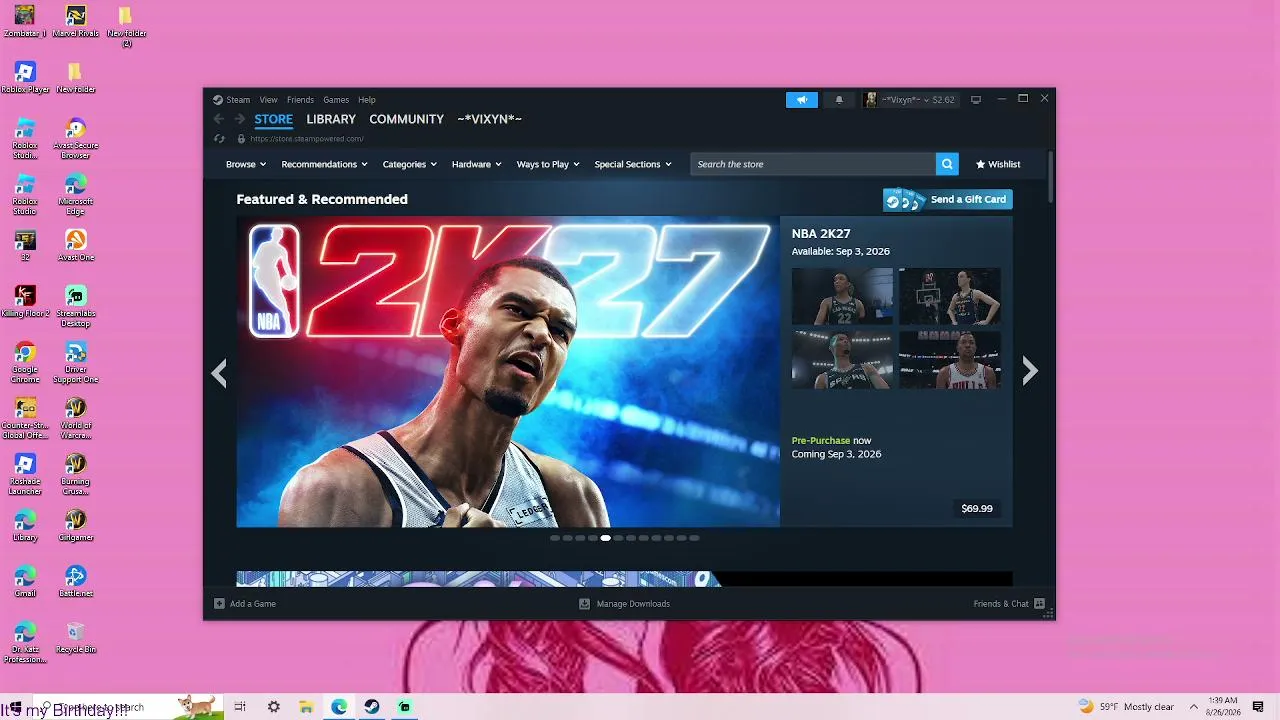Open the taskbar weather 59°F Mostly clear
Image resolution: width=1280 pixels, height=720 pixels.
coord(1126,707)
